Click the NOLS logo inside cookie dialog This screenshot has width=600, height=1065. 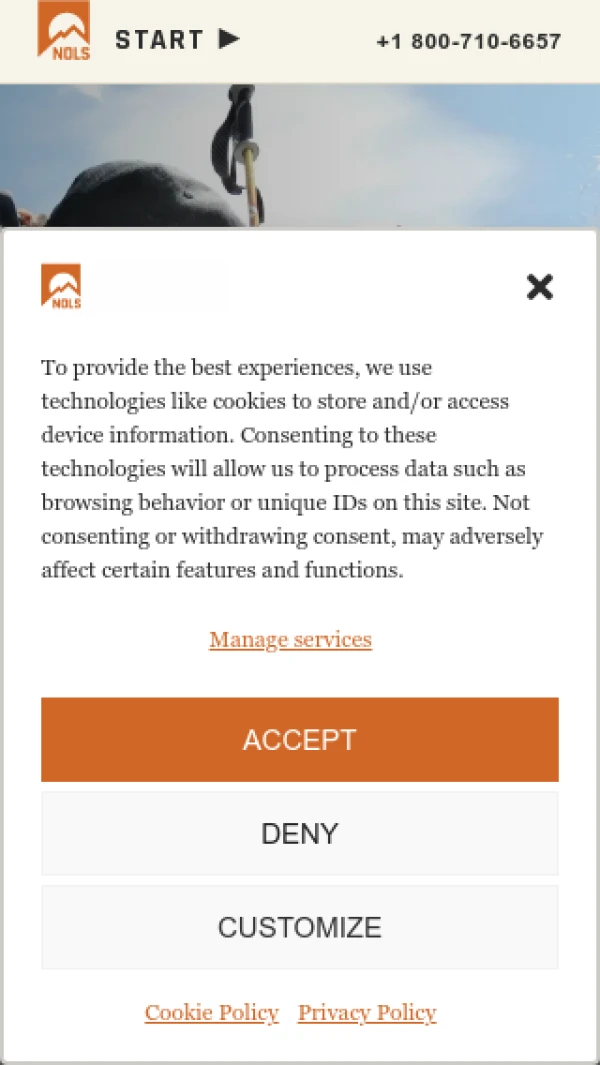pyautogui.click(x=61, y=286)
